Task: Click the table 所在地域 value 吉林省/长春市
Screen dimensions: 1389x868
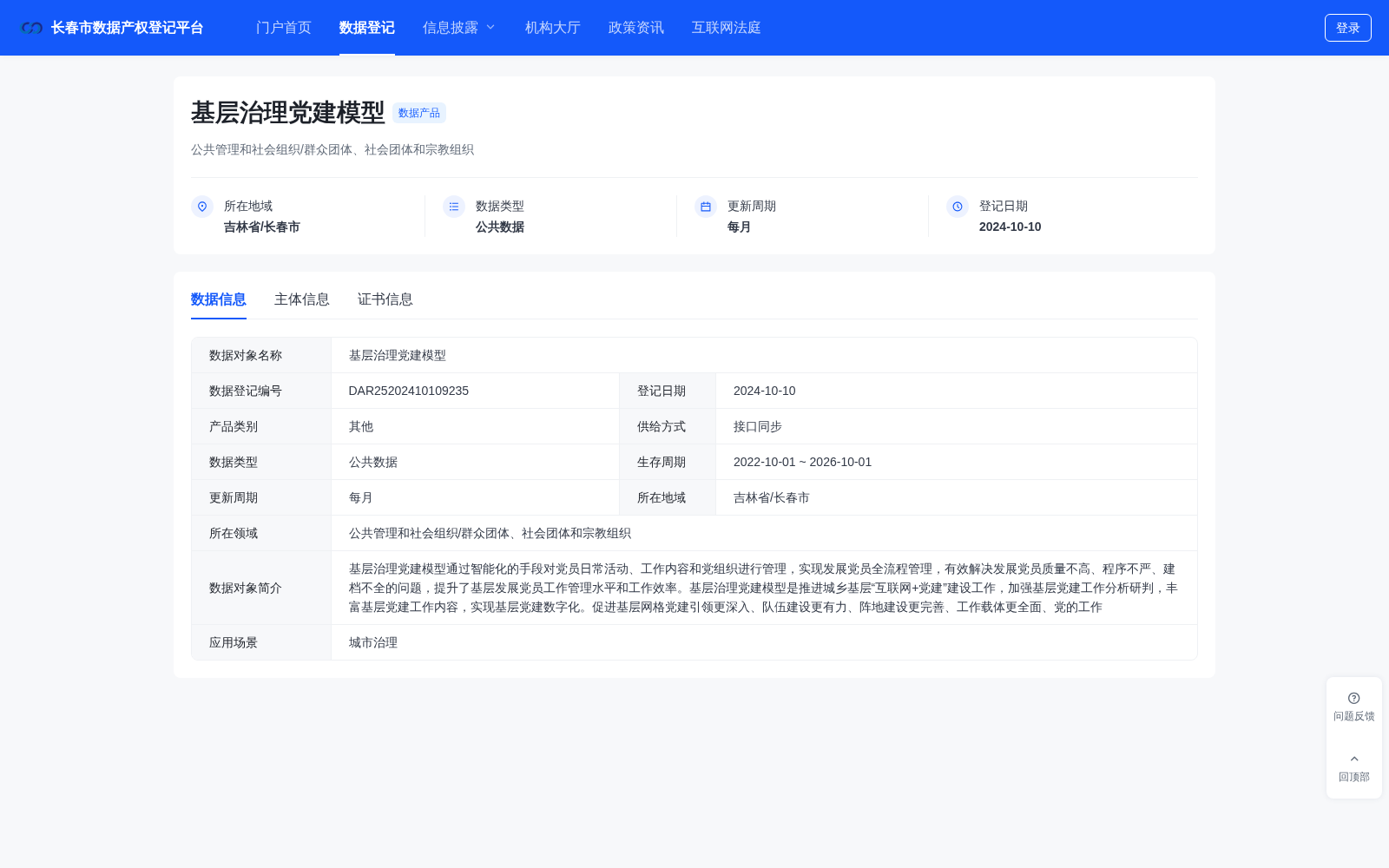Action: (x=772, y=497)
